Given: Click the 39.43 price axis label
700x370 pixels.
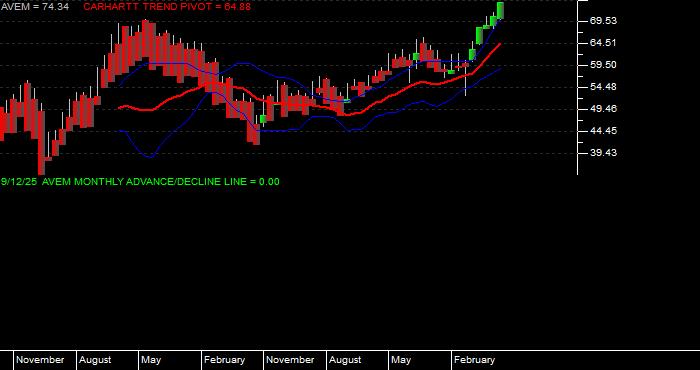Looking at the screenshot, I should [x=604, y=153].
